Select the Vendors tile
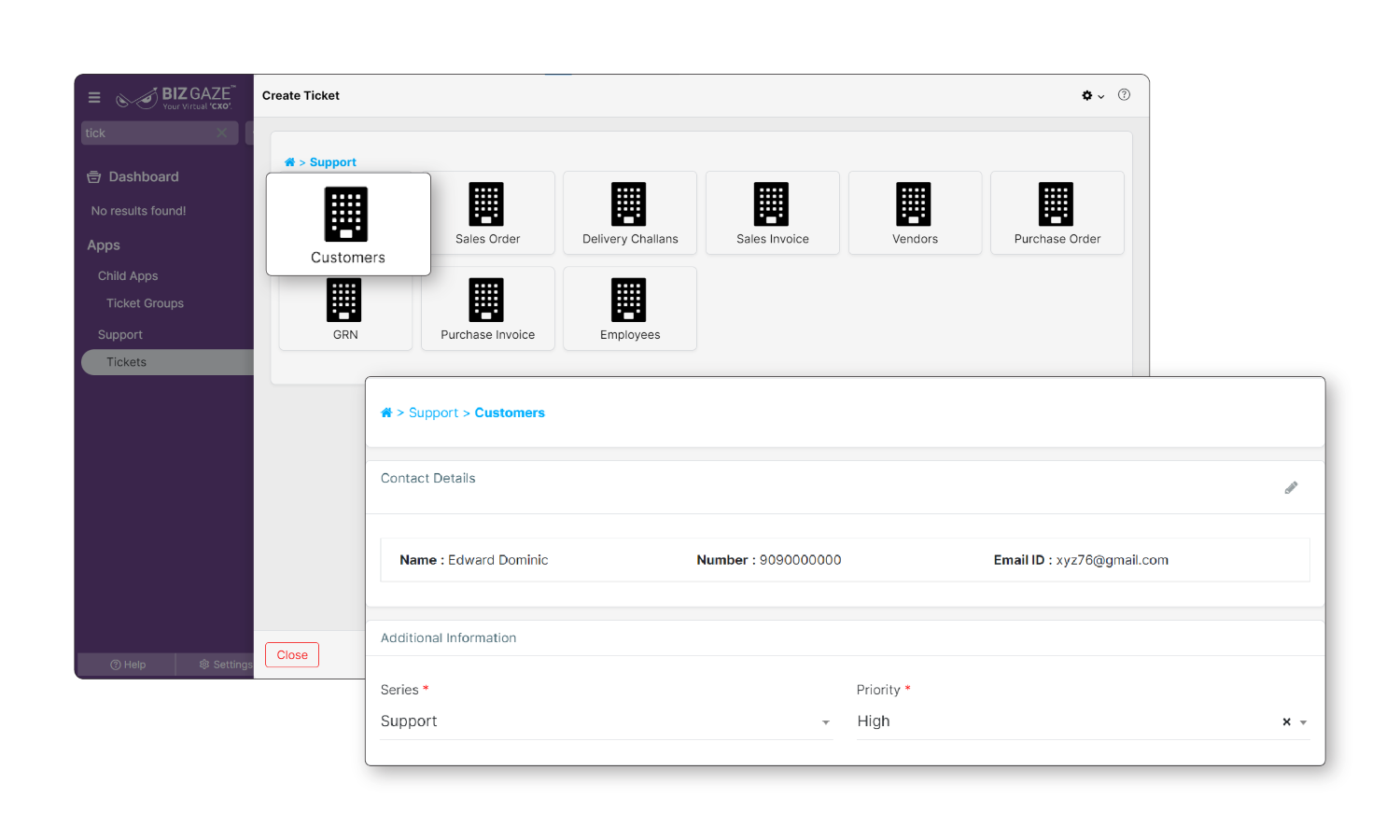Viewport: 1400px width, 840px height. (x=914, y=214)
